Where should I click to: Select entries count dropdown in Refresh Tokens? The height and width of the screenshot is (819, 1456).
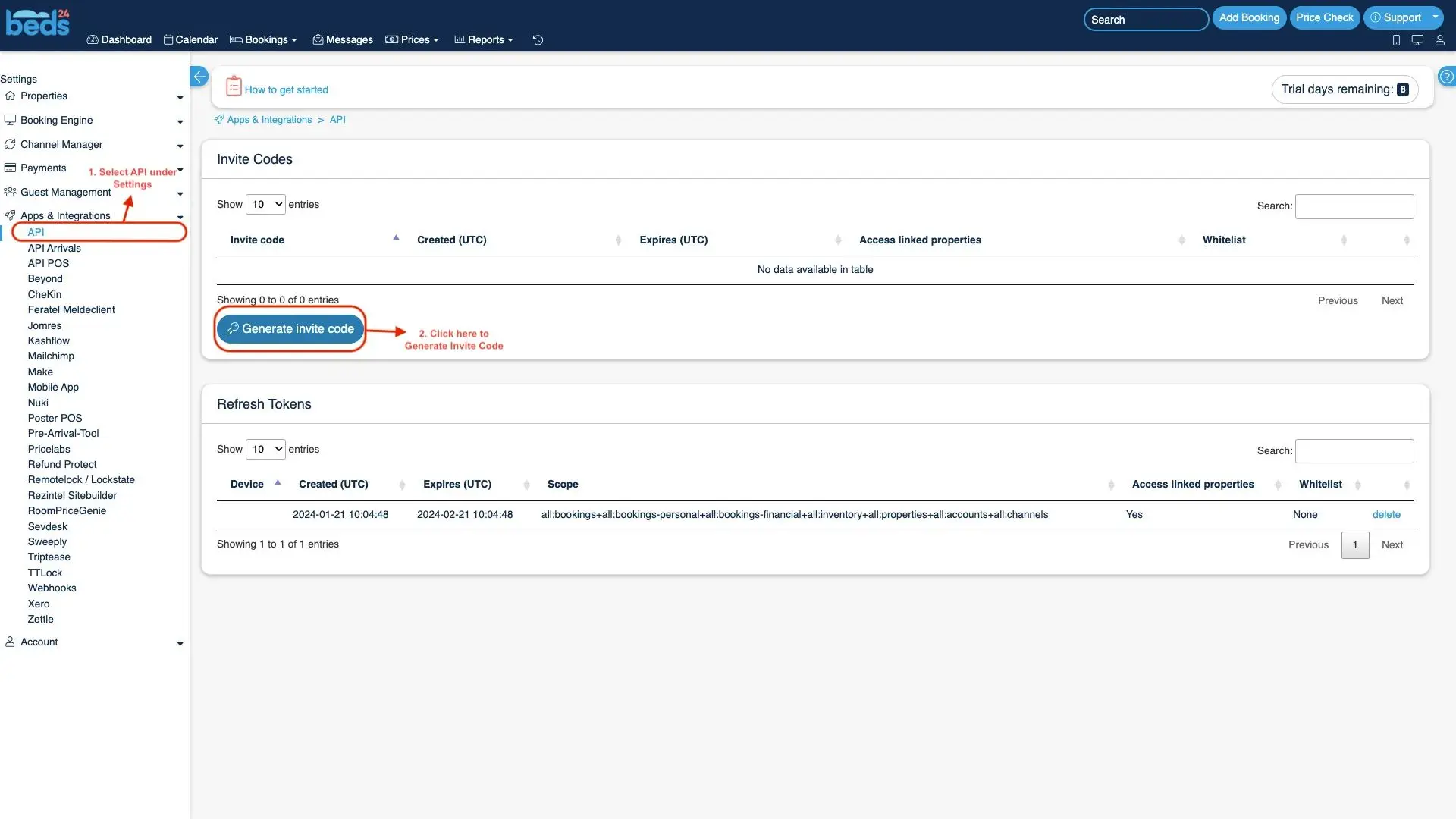(x=265, y=449)
